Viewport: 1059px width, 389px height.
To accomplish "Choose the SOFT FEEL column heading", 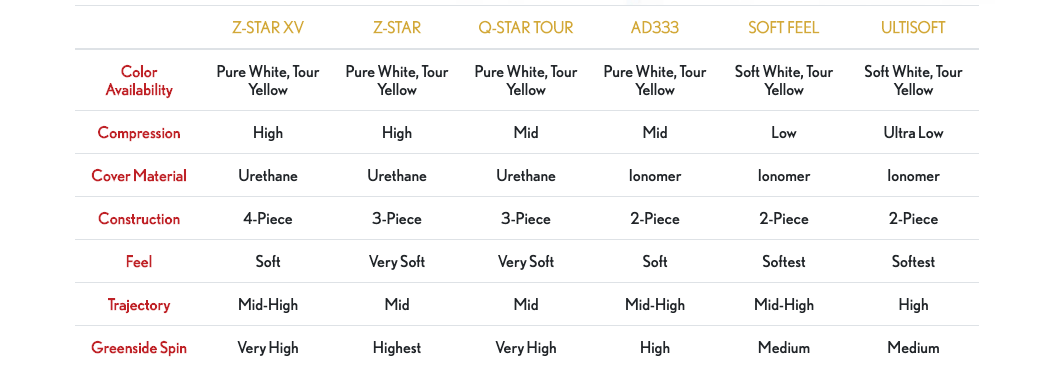I will [783, 28].
